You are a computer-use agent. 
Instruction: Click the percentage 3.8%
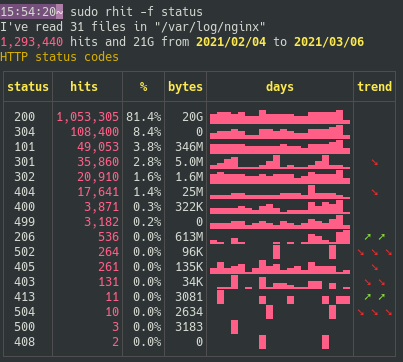point(147,147)
